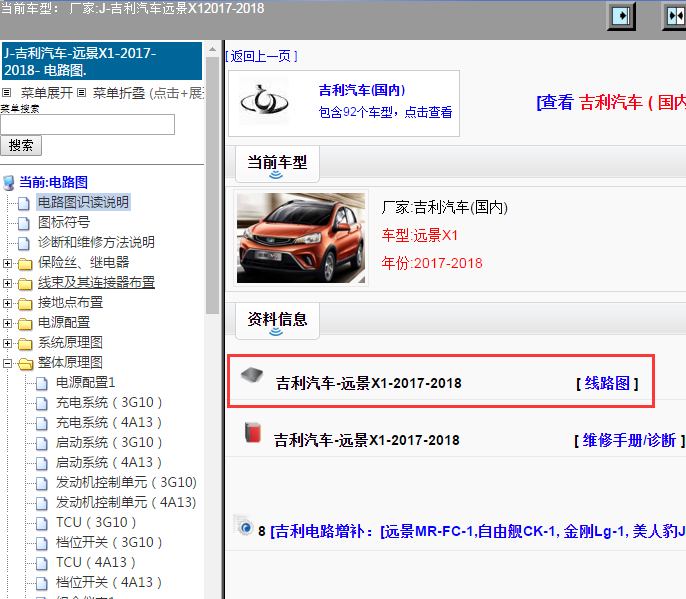686x599 pixels.
Task: Click 包含92个车型，点击查看 link
Action: click(x=385, y=112)
